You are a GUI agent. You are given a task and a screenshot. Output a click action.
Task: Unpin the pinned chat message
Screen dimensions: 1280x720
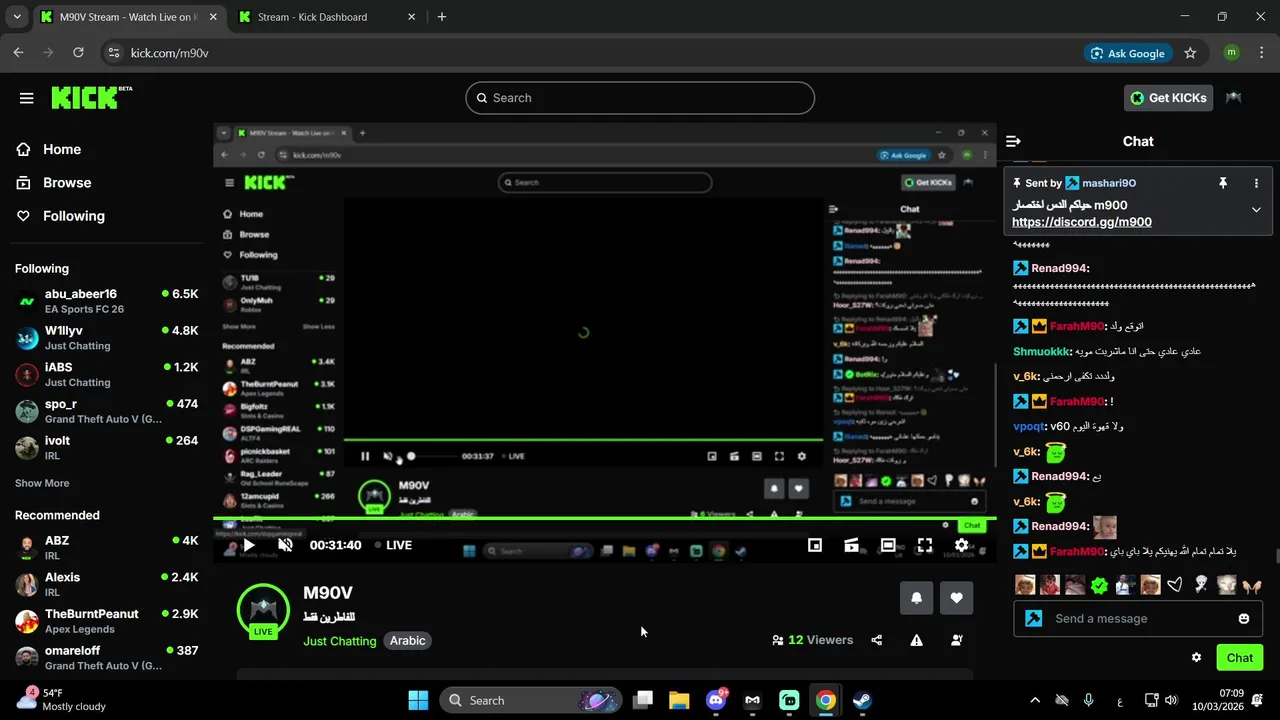[1222, 183]
